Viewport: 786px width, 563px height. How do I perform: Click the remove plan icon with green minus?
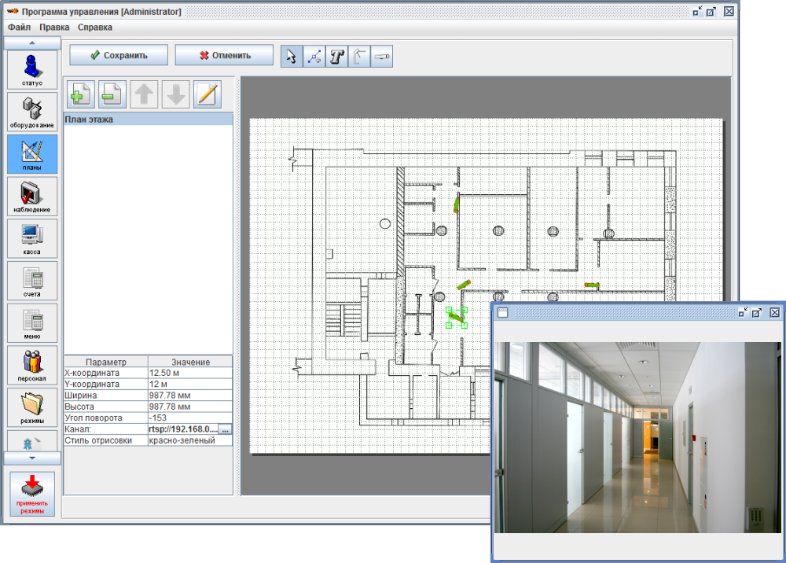point(112,95)
